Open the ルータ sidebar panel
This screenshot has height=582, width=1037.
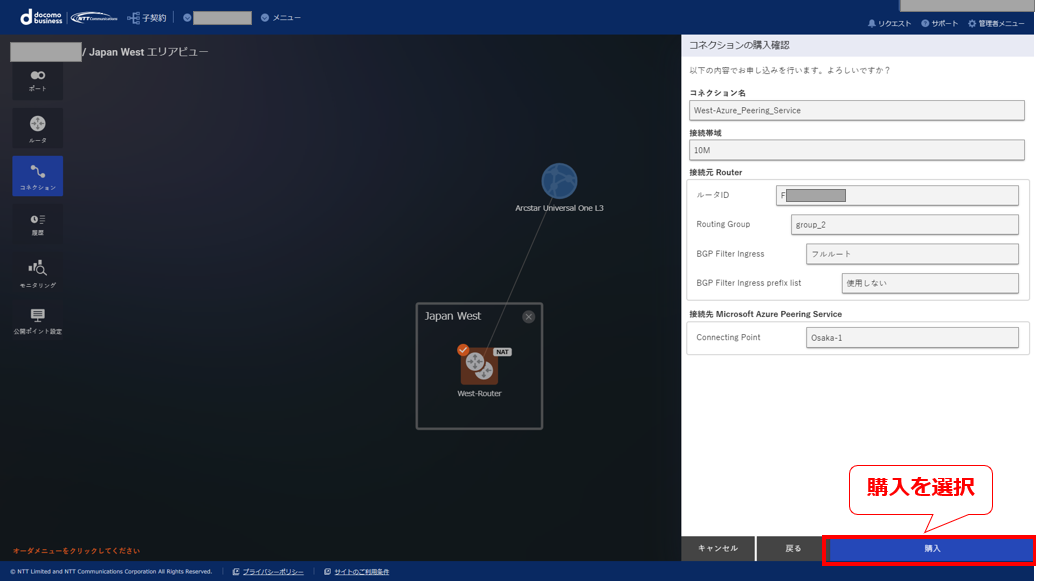[x=38, y=128]
